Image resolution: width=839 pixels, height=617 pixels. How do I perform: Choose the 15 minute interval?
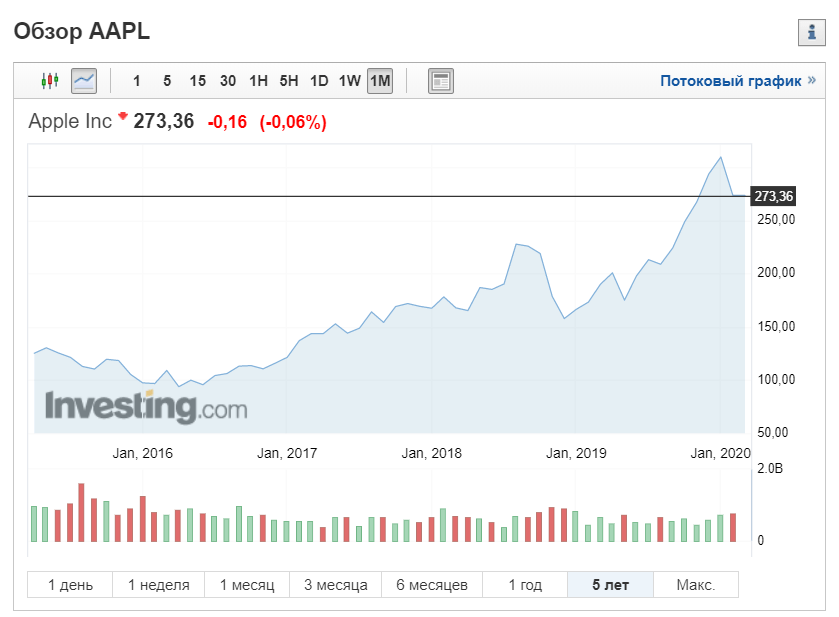[197, 81]
